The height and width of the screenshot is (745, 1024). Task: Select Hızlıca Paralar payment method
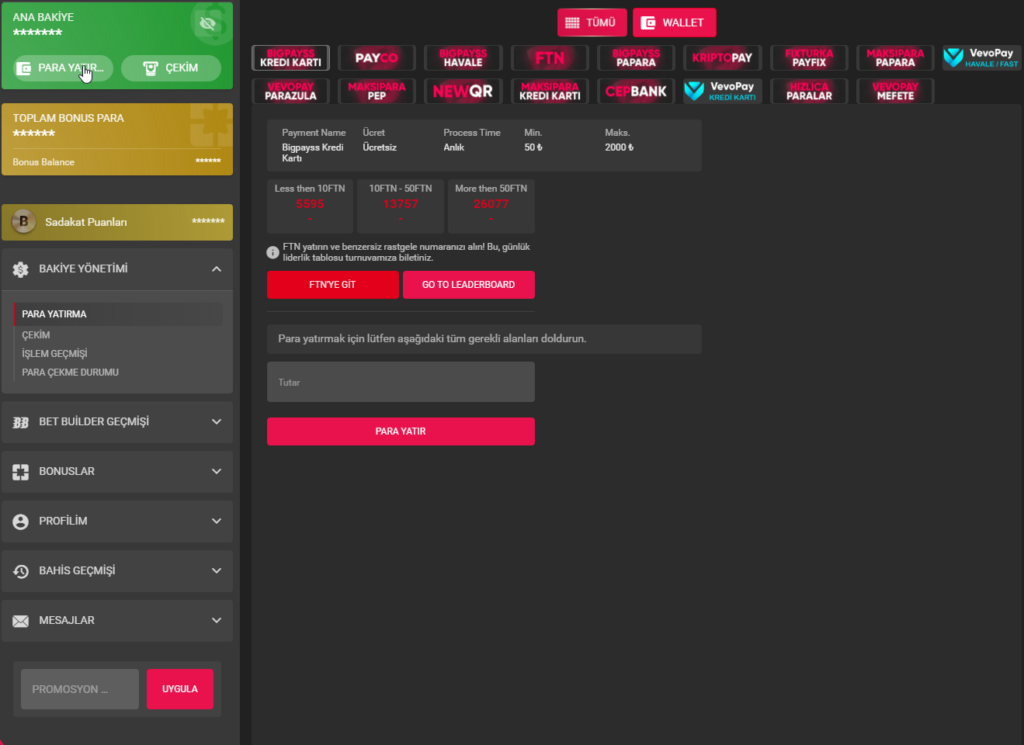tap(808, 91)
